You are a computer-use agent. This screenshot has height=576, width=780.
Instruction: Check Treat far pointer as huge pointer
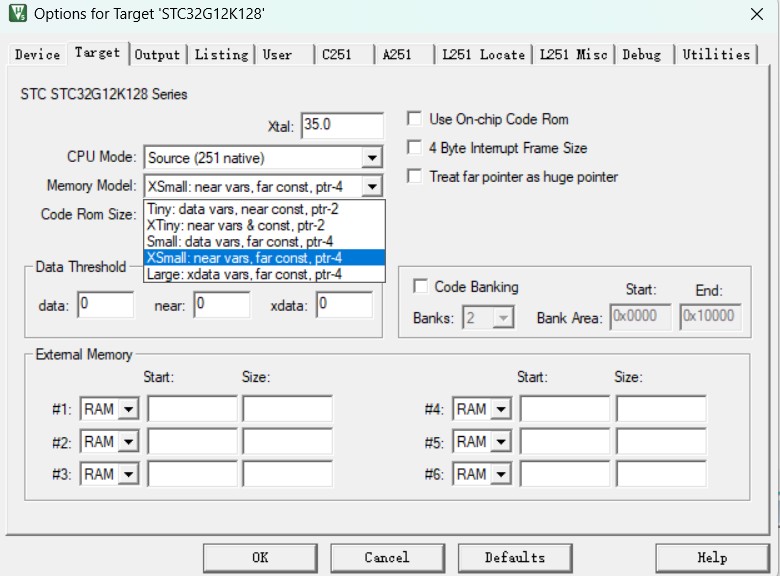[414, 176]
